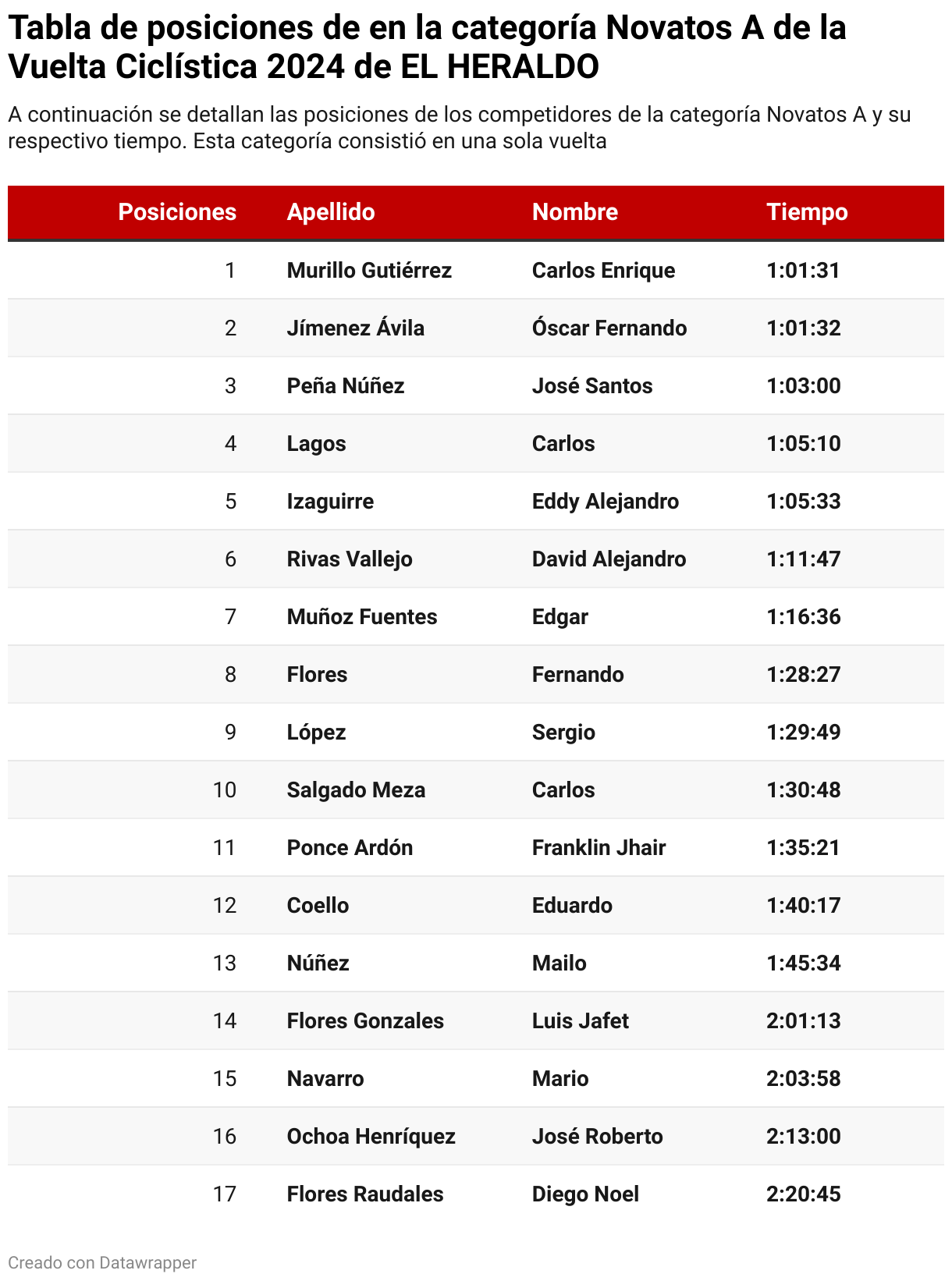Image resolution: width=952 pixels, height=1281 pixels.
Task: Select the Salgado Meza surname
Action: point(356,790)
